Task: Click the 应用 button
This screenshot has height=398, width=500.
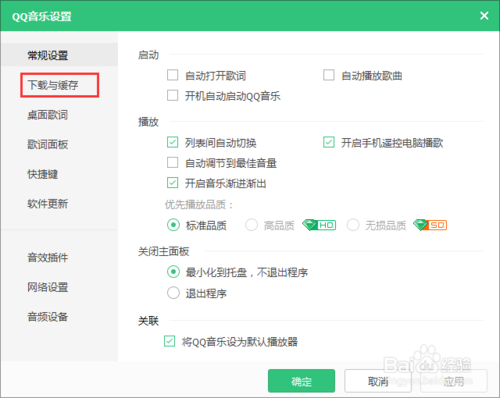Action: [454, 381]
